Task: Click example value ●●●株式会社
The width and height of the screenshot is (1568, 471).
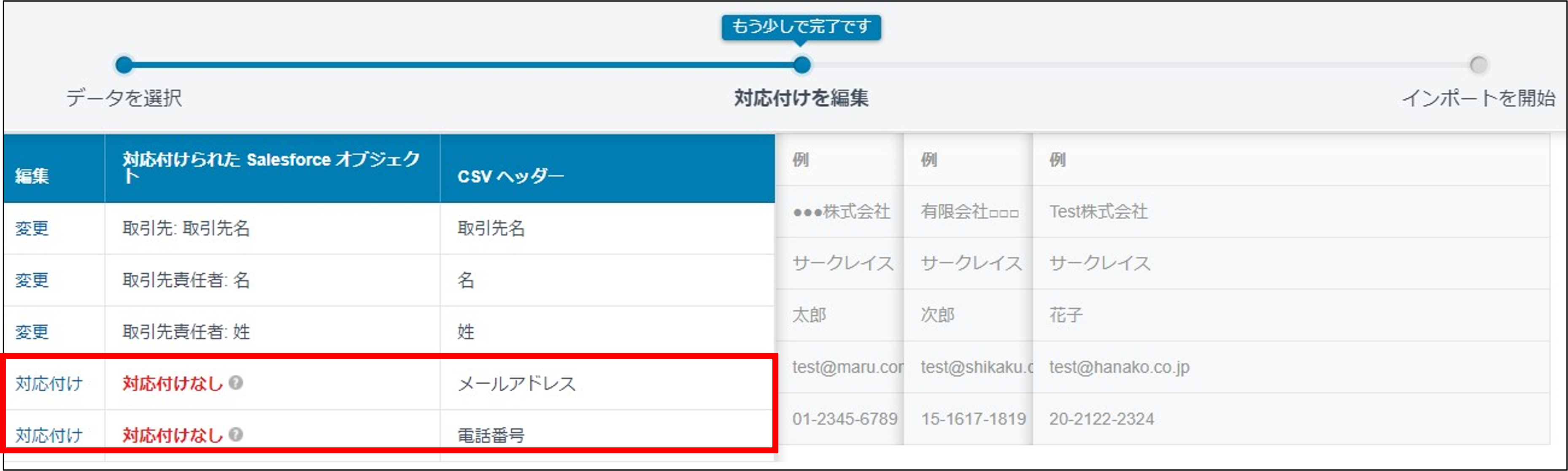Action: point(841,212)
